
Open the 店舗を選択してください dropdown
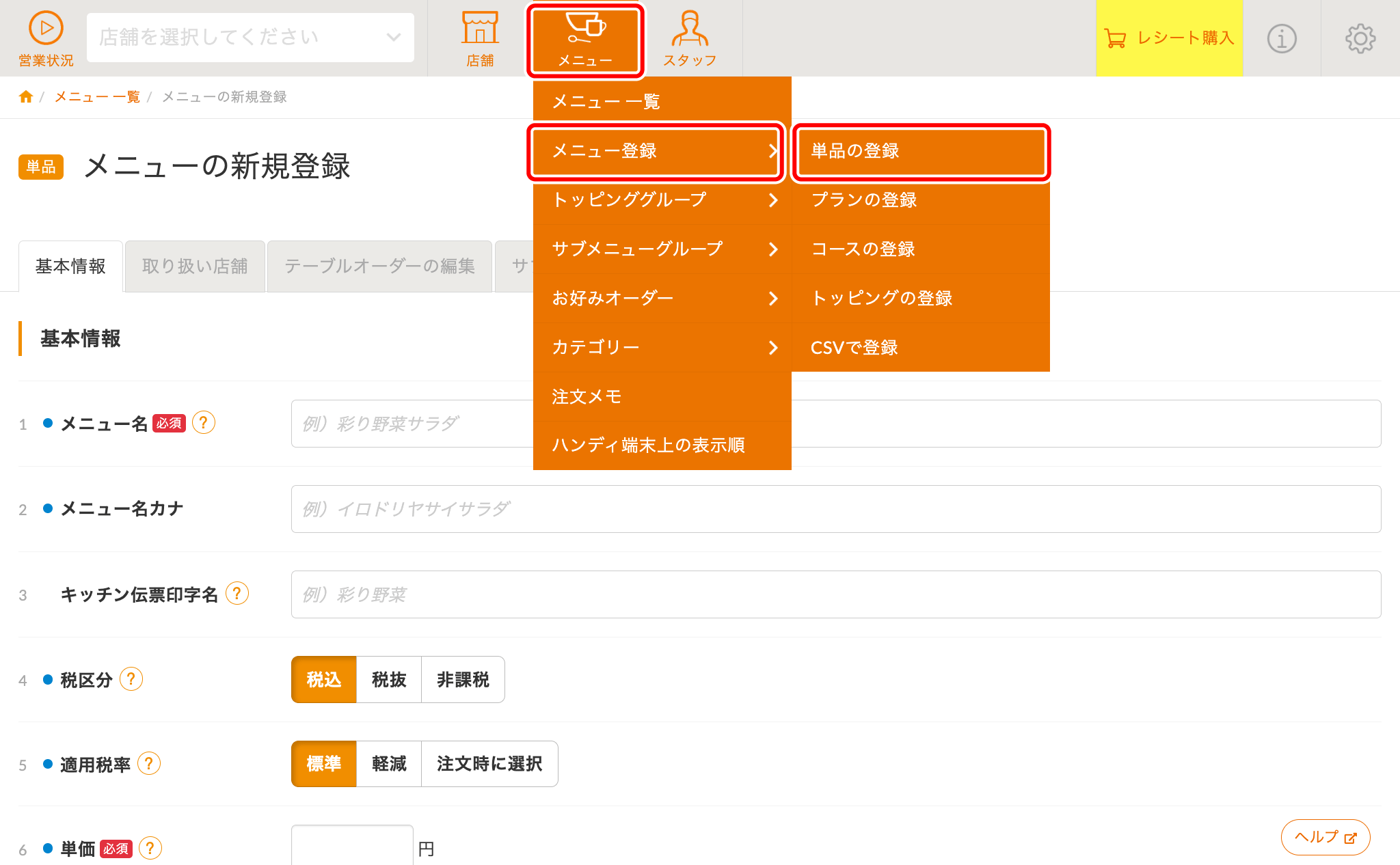(250, 38)
